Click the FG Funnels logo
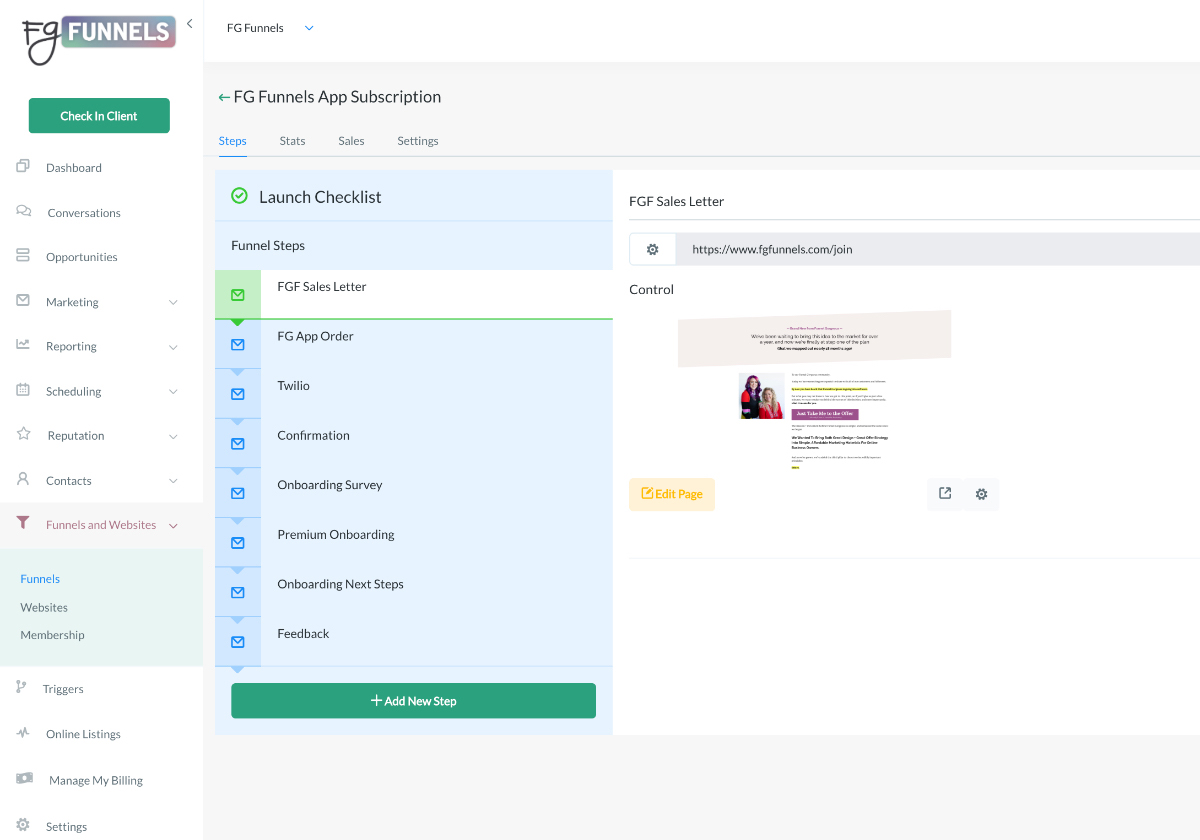Screen dimensions: 1200x840 pyautogui.click(x=99, y=39)
